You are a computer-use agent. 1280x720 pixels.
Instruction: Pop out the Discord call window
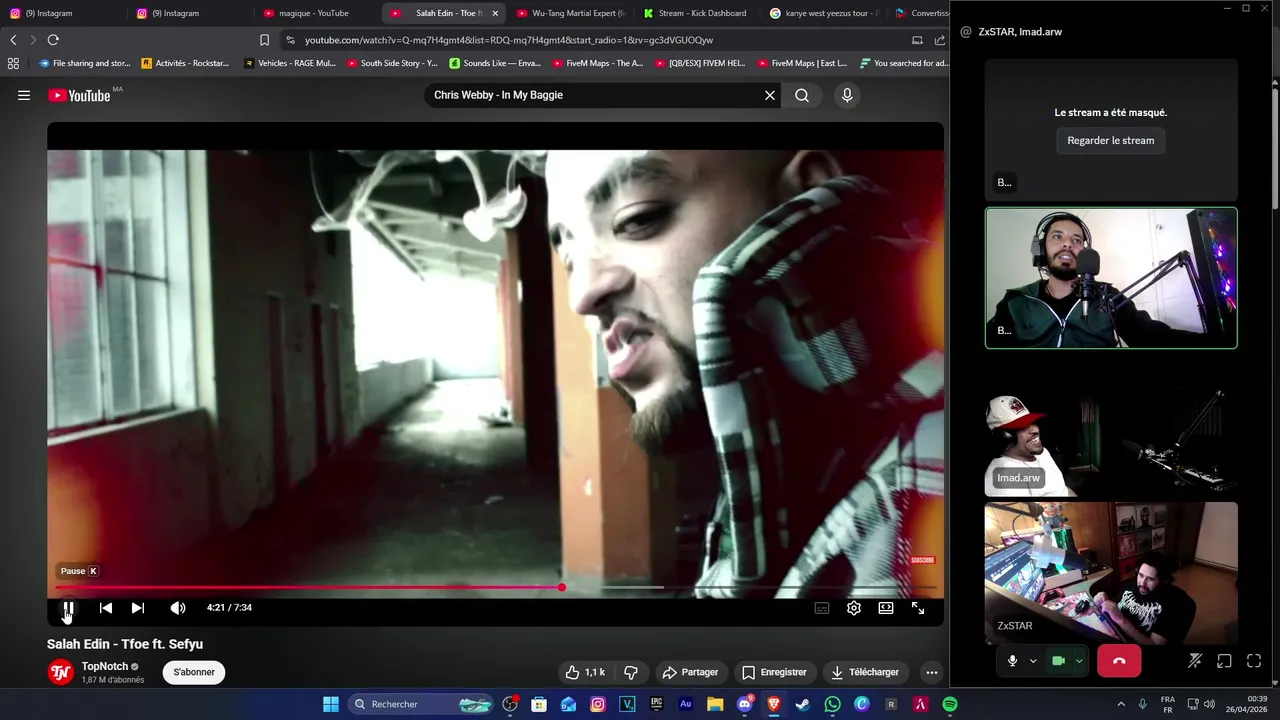pos(1224,661)
